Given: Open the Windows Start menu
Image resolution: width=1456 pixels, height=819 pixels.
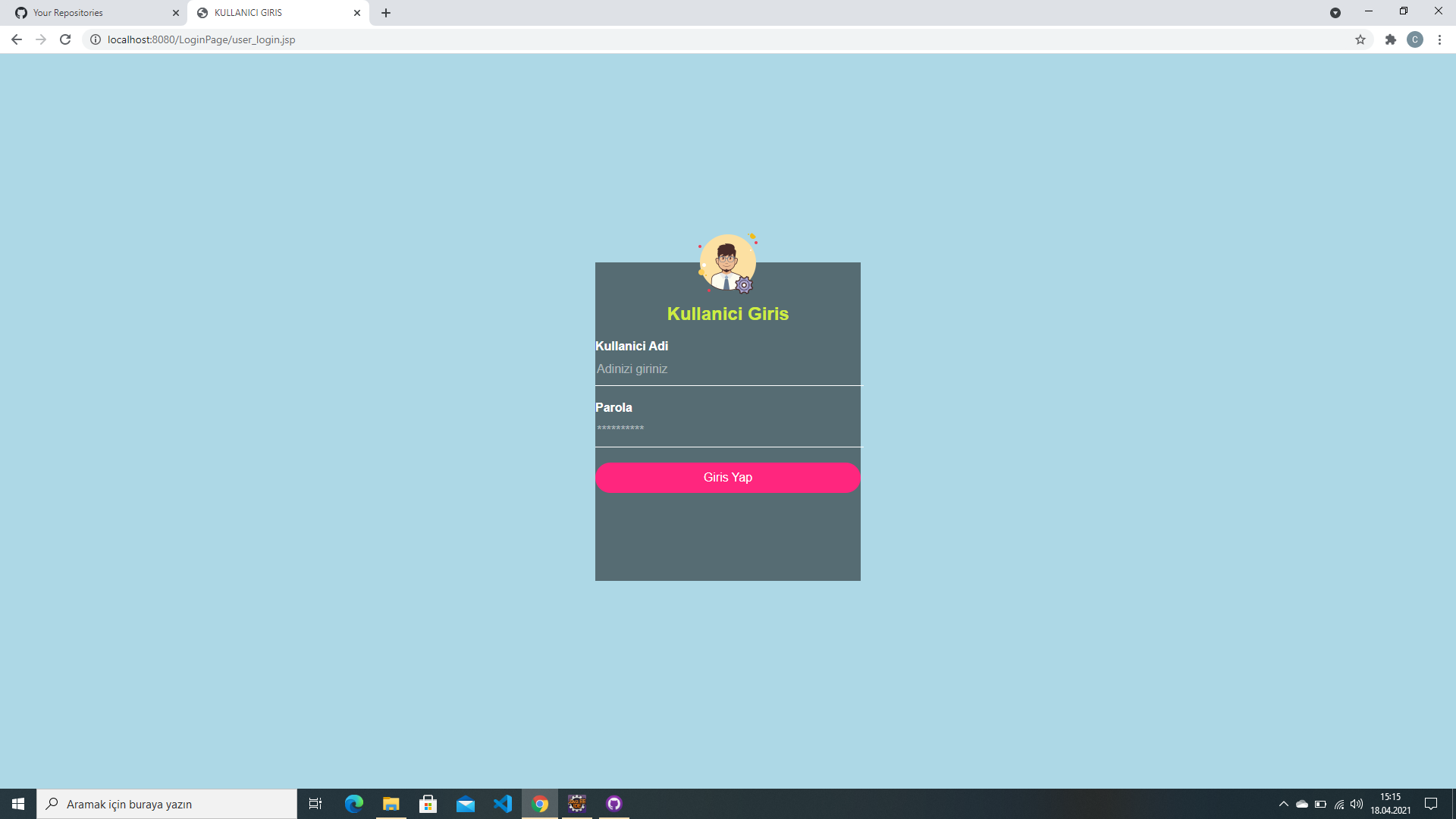Looking at the screenshot, I should 18,804.
